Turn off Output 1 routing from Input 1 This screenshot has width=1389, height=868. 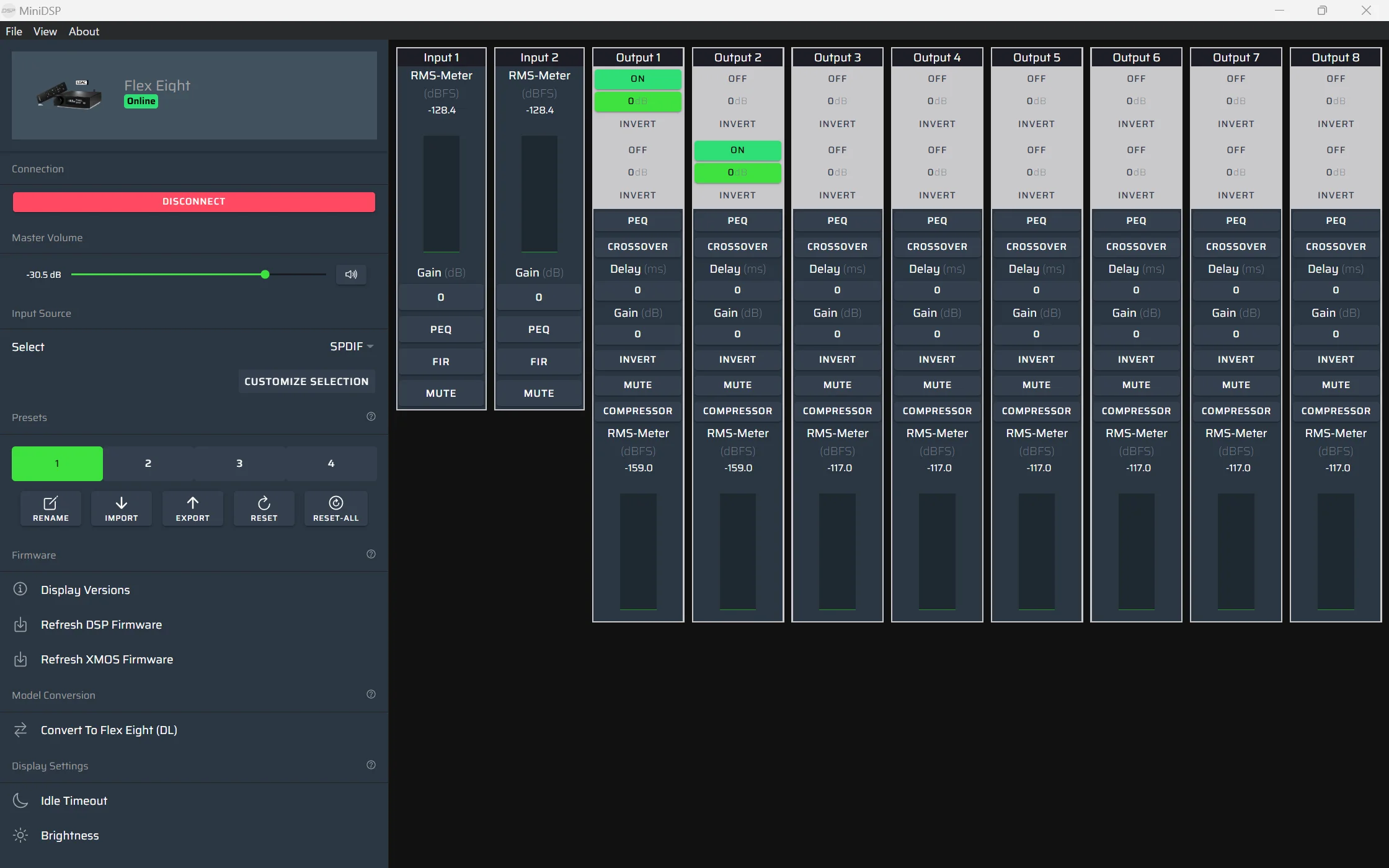pos(637,79)
